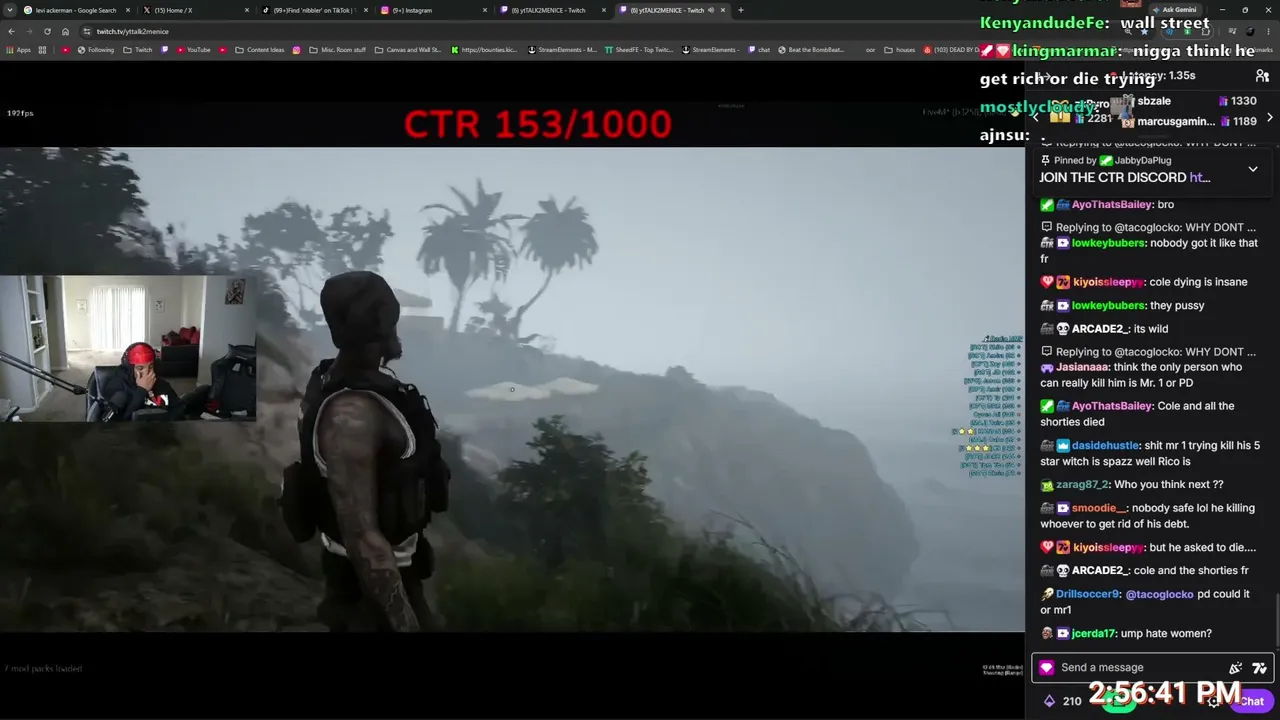Screen dimensions: 1280x720
Task: Click sbzale in the gift leaderboard
Action: pos(1154,101)
